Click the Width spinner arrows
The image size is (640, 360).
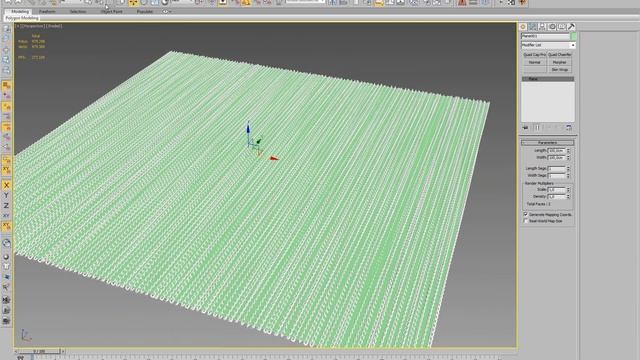(568, 158)
